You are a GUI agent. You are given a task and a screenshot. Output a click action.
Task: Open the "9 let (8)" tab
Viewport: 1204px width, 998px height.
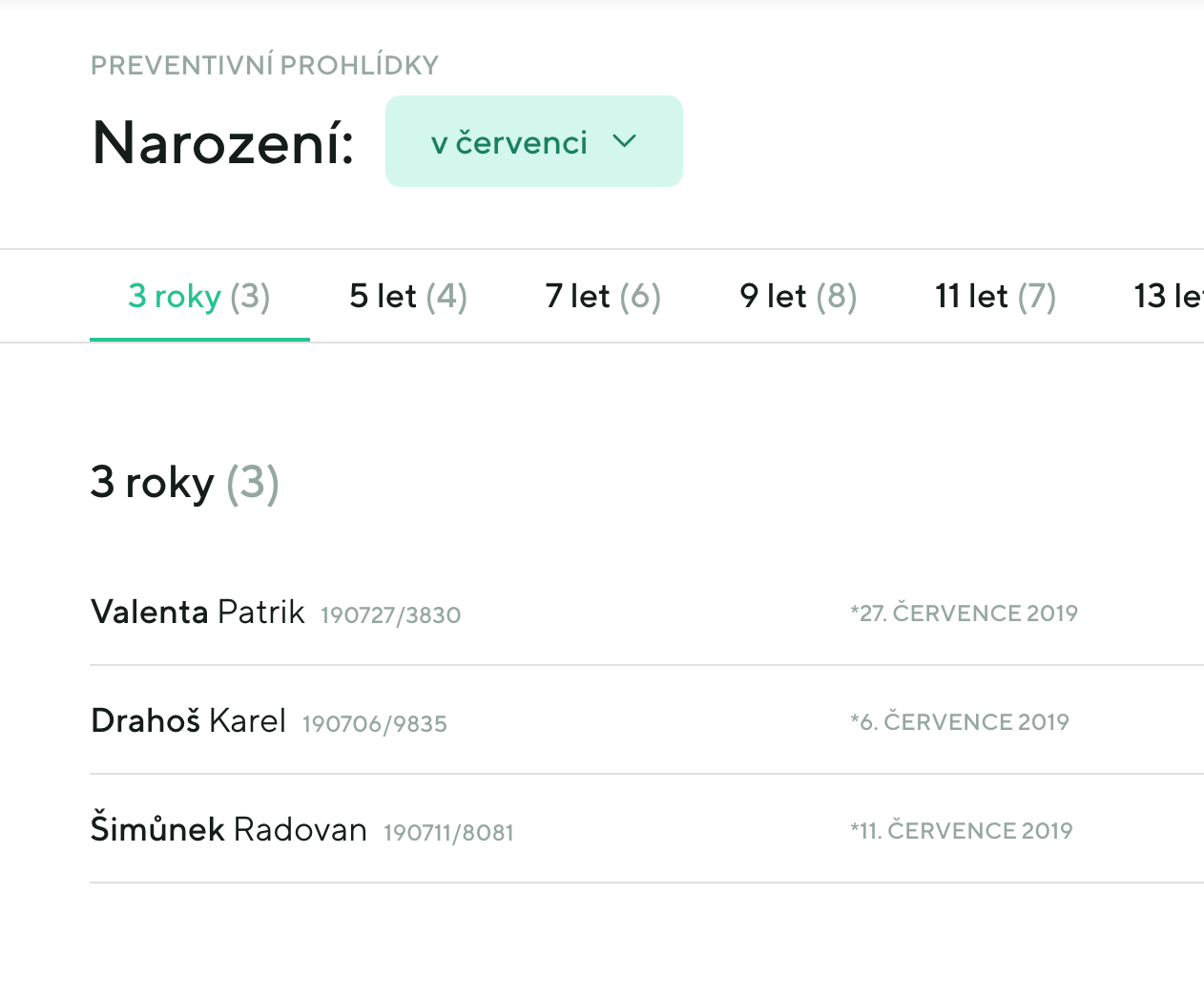798,296
